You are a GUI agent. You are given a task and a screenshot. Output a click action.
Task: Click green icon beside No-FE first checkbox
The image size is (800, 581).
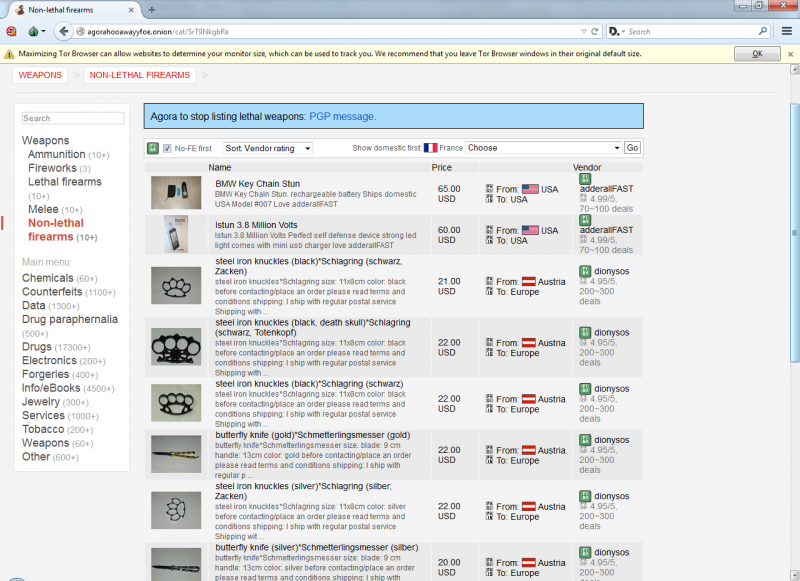click(153, 148)
